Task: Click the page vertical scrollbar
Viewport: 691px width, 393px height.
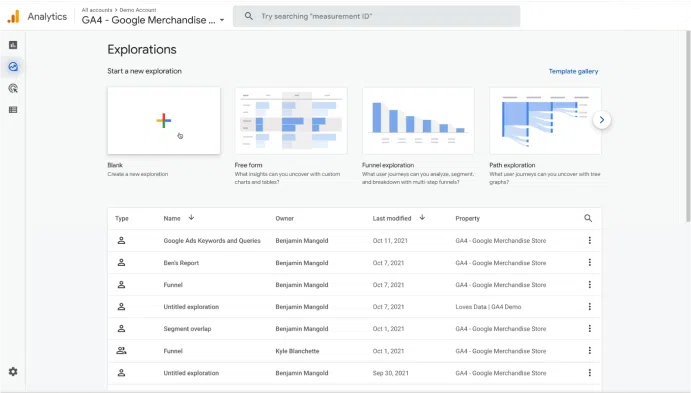Action: (688, 127)
